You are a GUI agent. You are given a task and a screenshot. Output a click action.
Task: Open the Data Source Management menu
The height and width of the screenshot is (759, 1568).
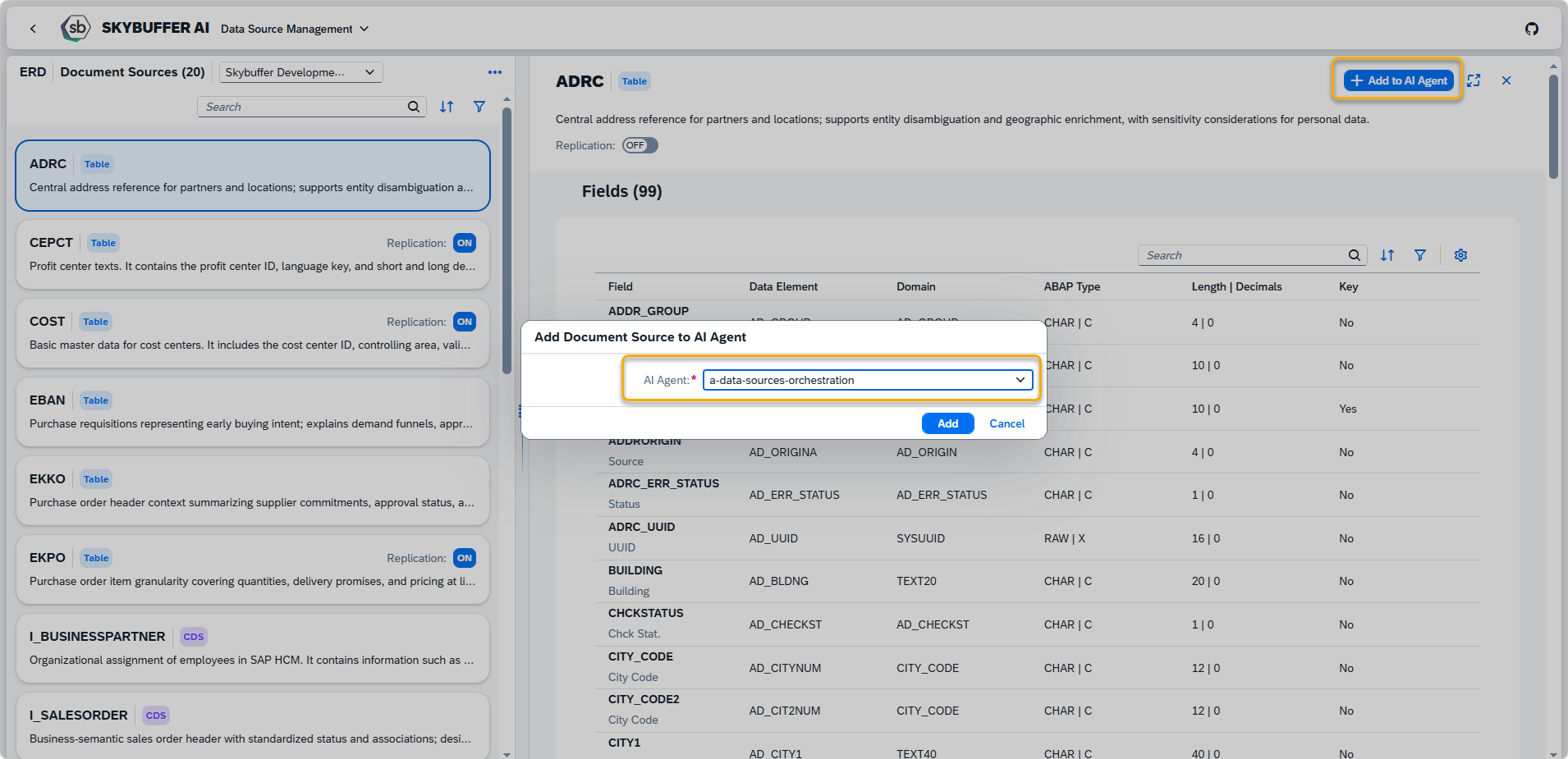point(295,29)
